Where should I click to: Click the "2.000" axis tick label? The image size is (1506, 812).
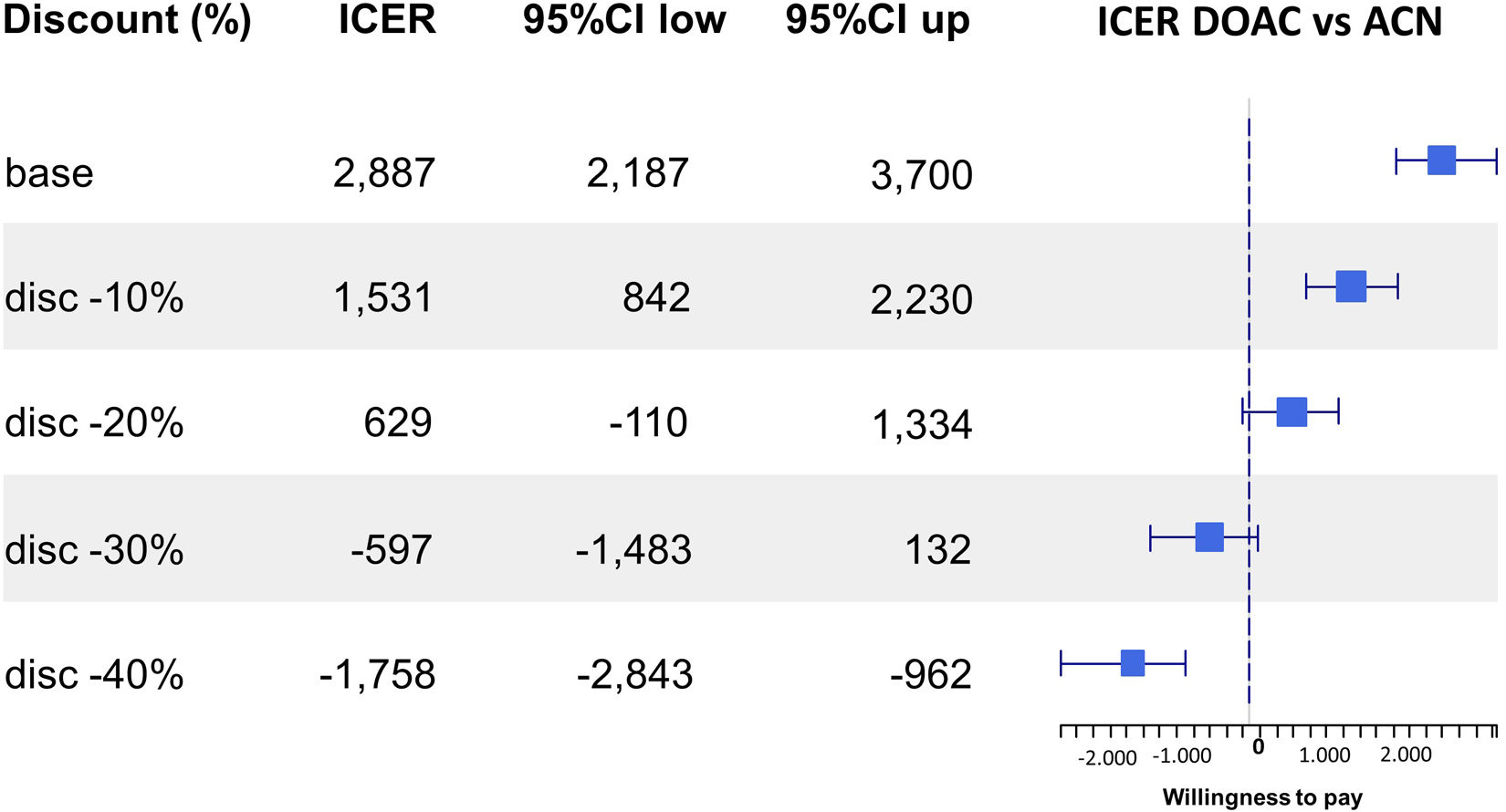1406,755
